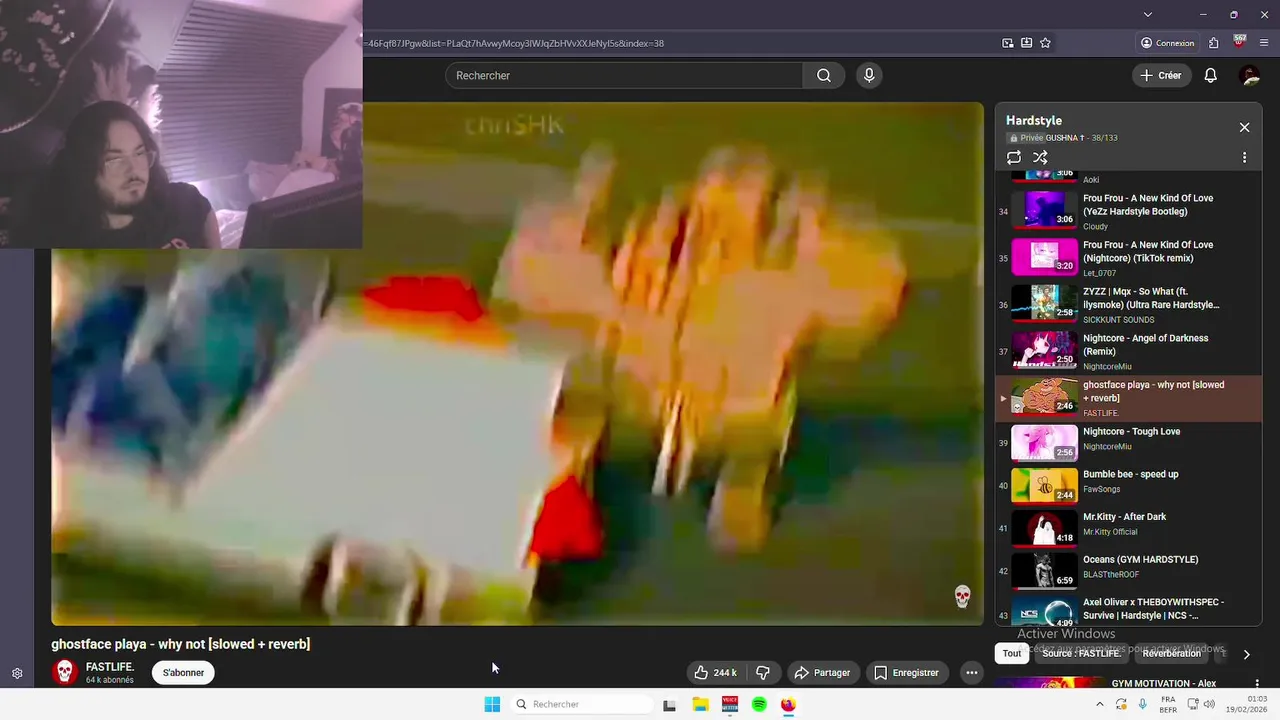Open Spotify from the taskbar
Image resolution: width=1280 pixels, height=720 pixels.
759,704
